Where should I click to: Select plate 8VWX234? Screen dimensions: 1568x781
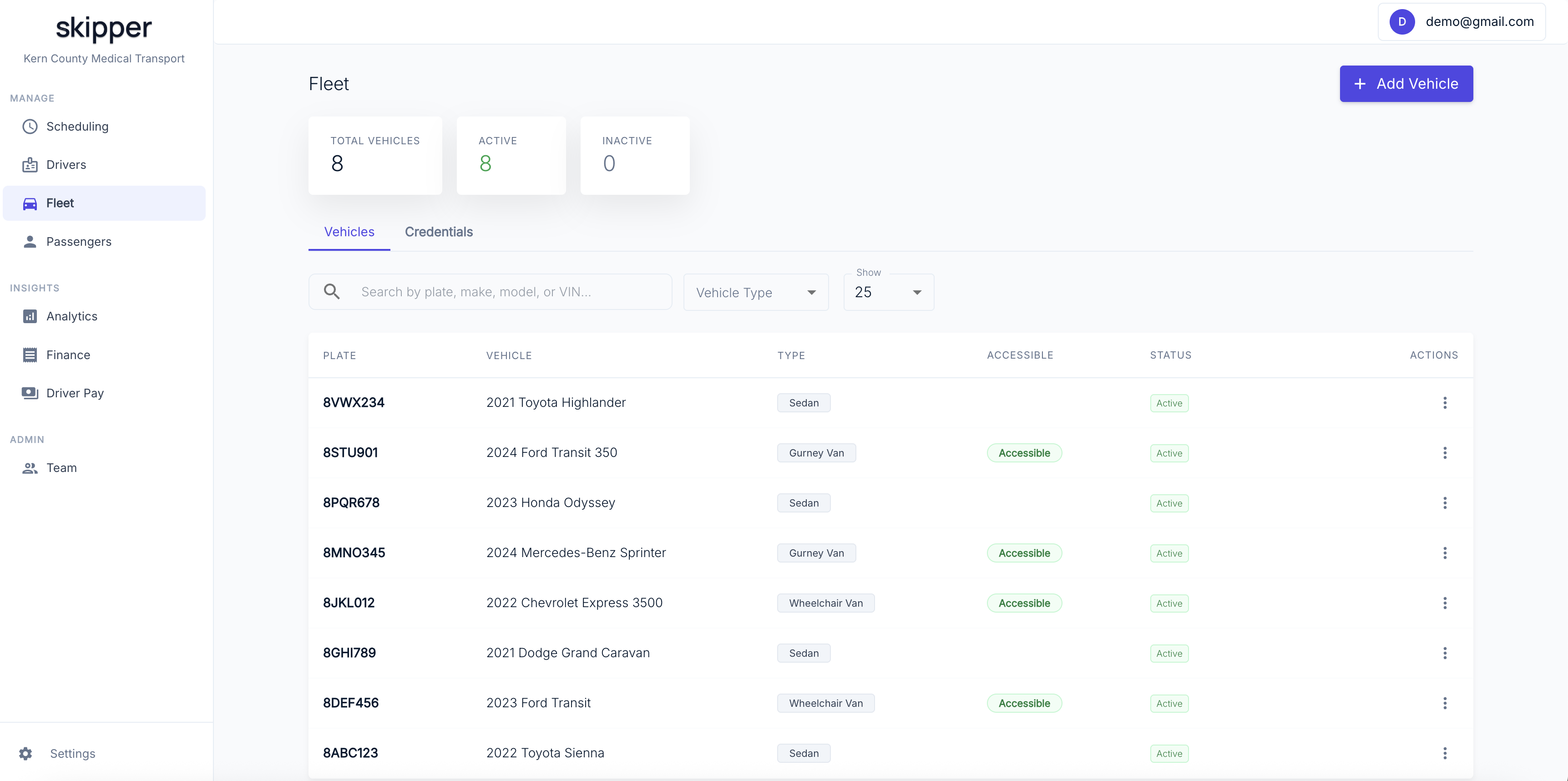pos(354,403)
